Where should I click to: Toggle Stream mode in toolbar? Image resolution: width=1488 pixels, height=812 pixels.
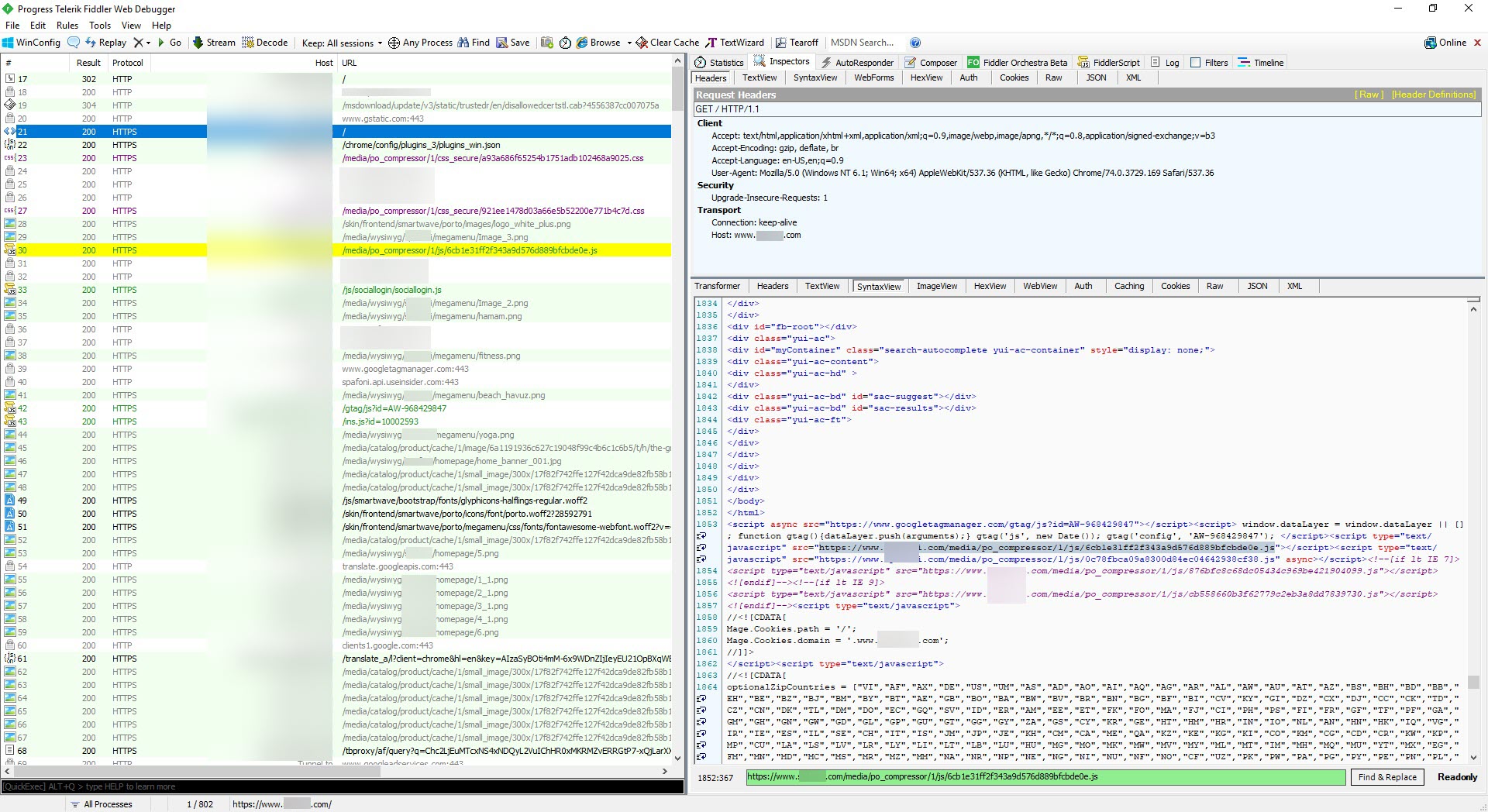(x=214, y=43)
